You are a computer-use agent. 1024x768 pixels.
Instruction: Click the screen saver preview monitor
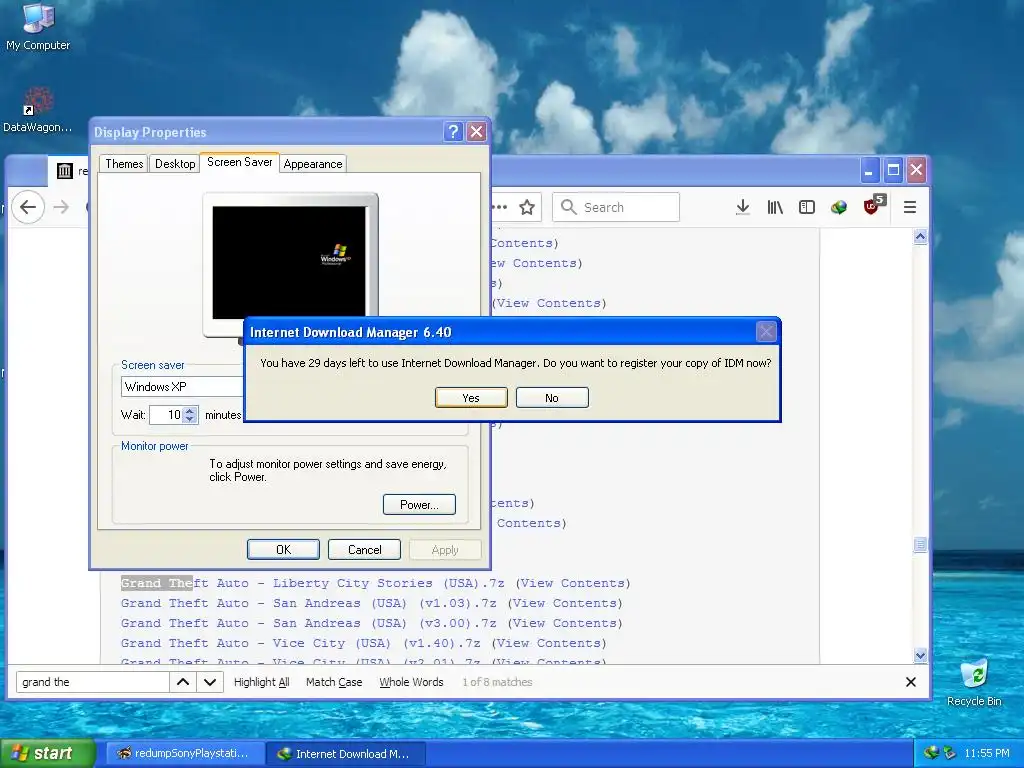click(289, 262)
